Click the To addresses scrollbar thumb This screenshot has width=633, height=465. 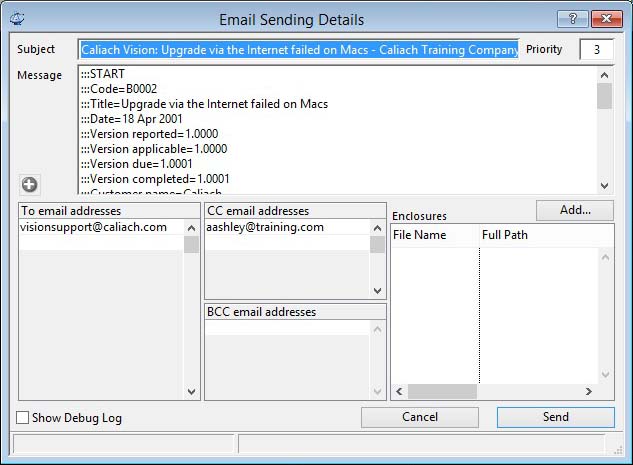(x=191, y=245)
